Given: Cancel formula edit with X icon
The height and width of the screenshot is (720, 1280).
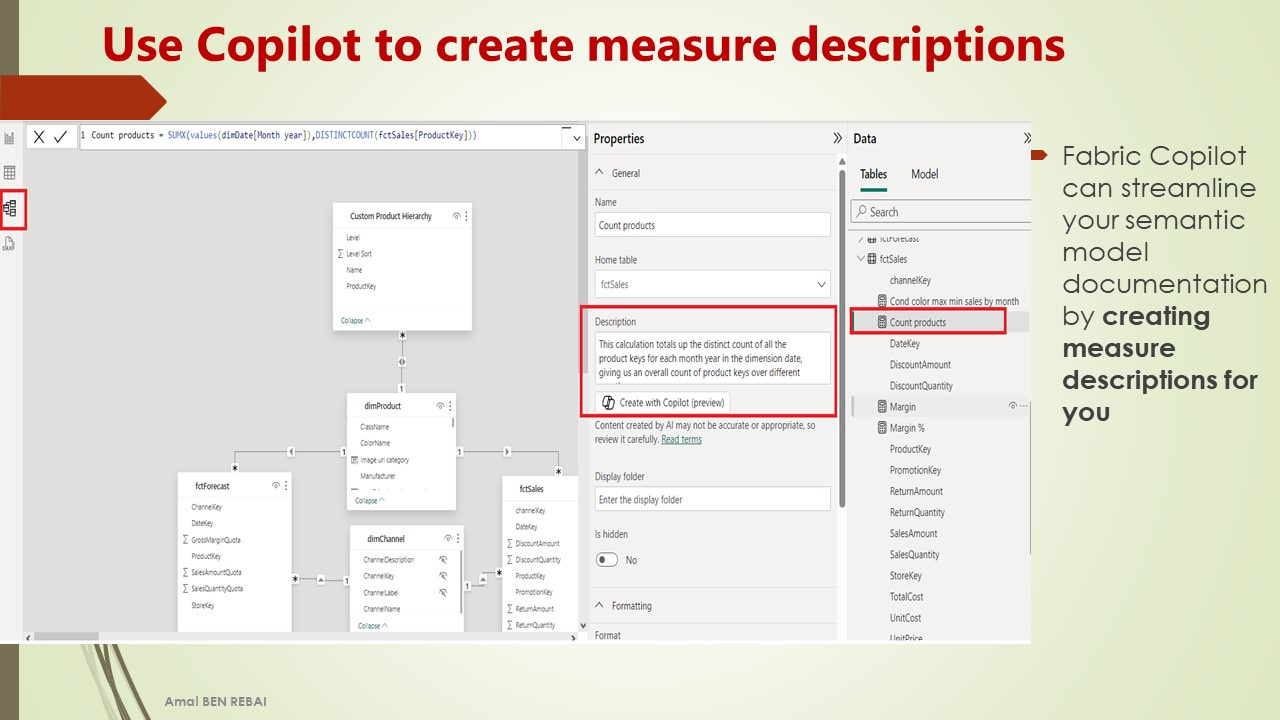Looking at the screenshot, I should pos(39,137).
